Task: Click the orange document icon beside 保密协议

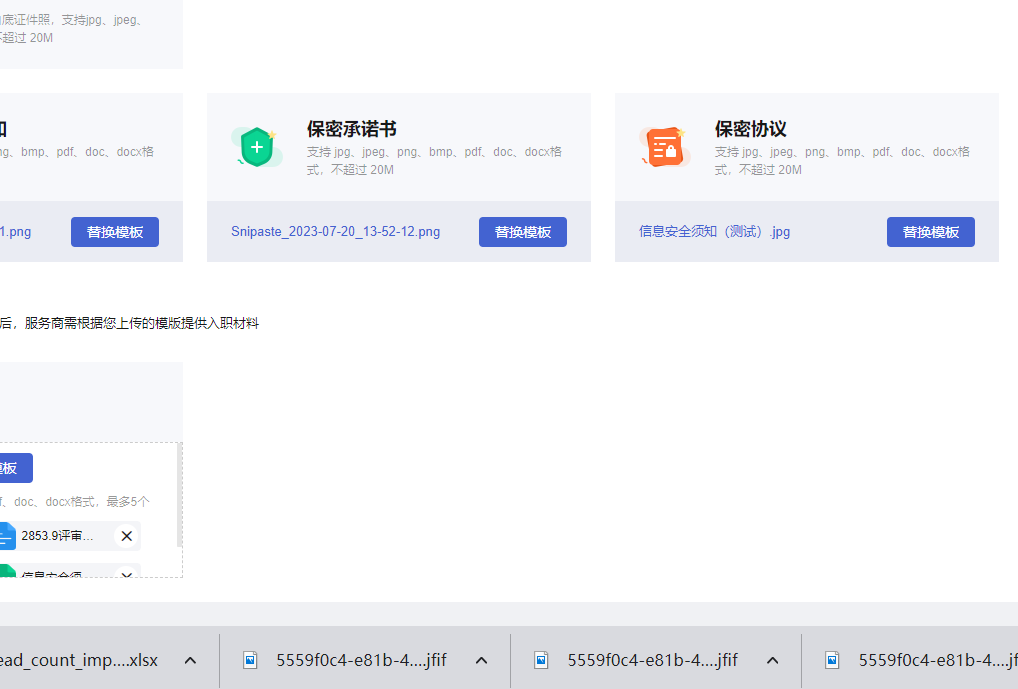Action: (664, 147)
